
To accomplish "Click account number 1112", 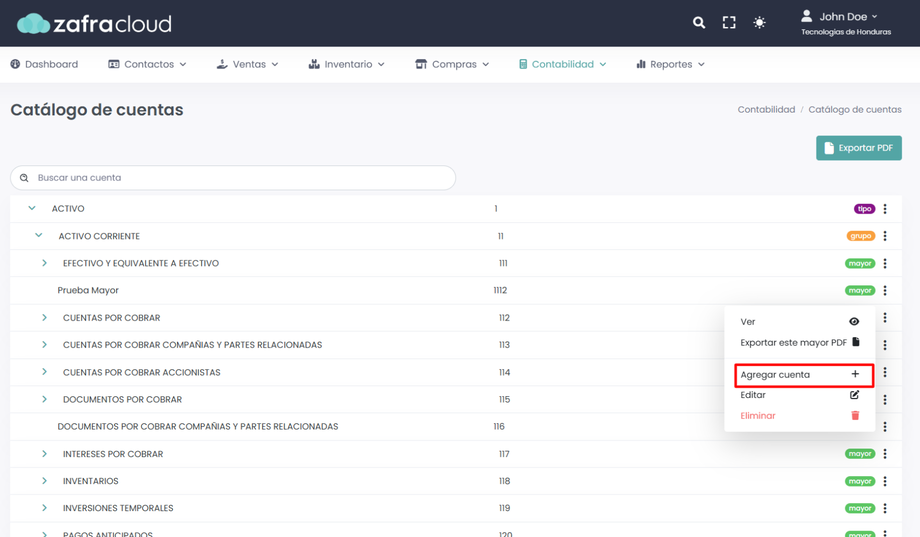I will [x=500, y=291].
